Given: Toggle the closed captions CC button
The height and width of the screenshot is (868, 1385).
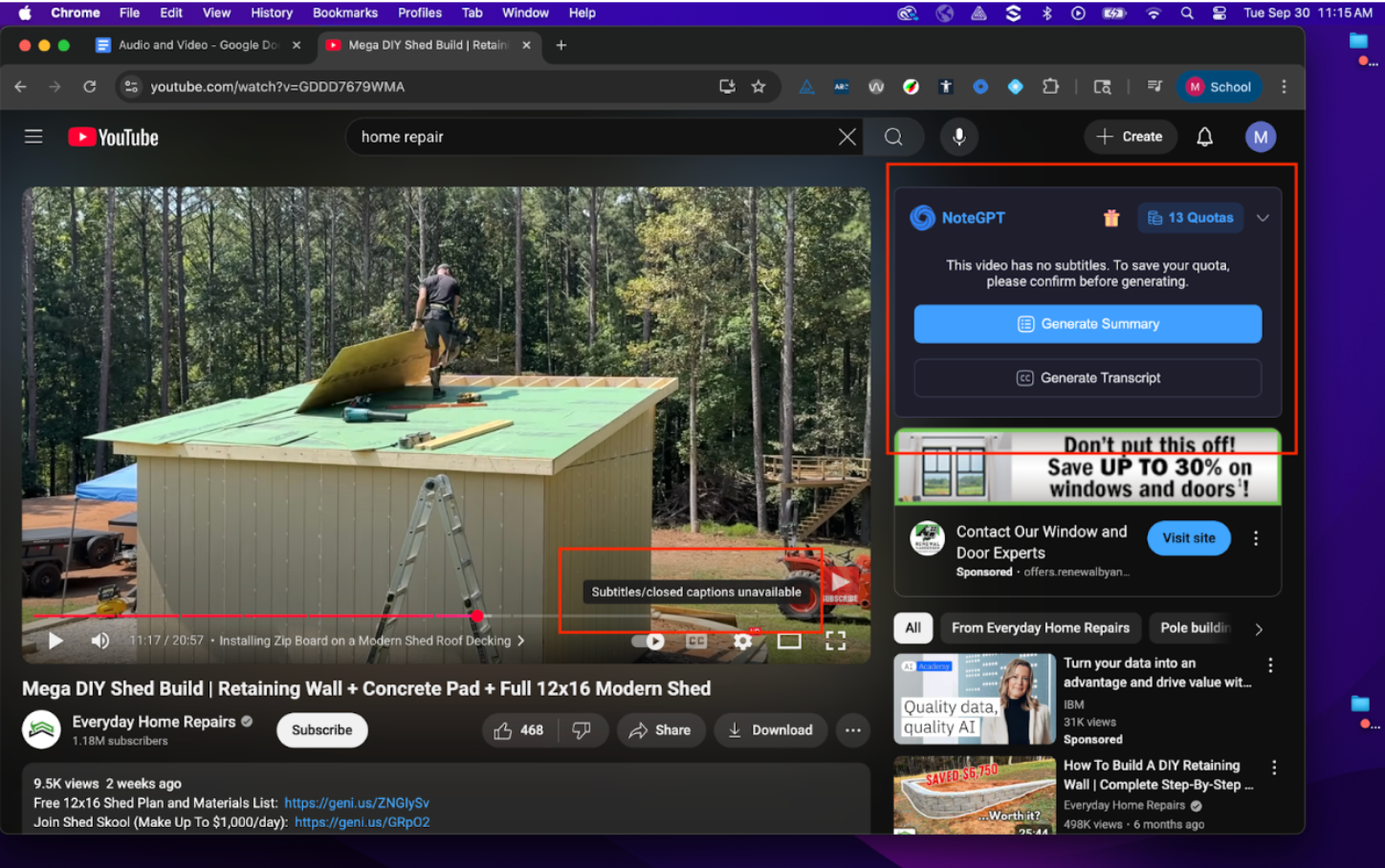Looking at the screenshot, I should pyautogui.click(x=696, y=640).
